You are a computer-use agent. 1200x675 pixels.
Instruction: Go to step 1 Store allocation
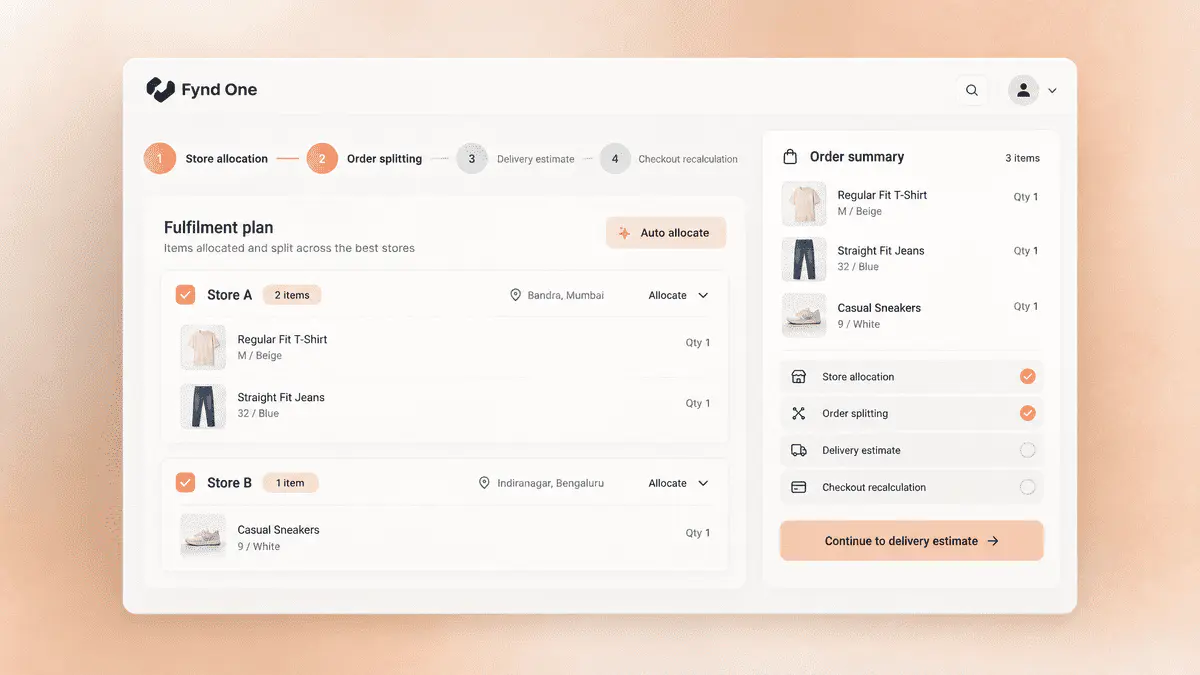click(x=206, y=158)
